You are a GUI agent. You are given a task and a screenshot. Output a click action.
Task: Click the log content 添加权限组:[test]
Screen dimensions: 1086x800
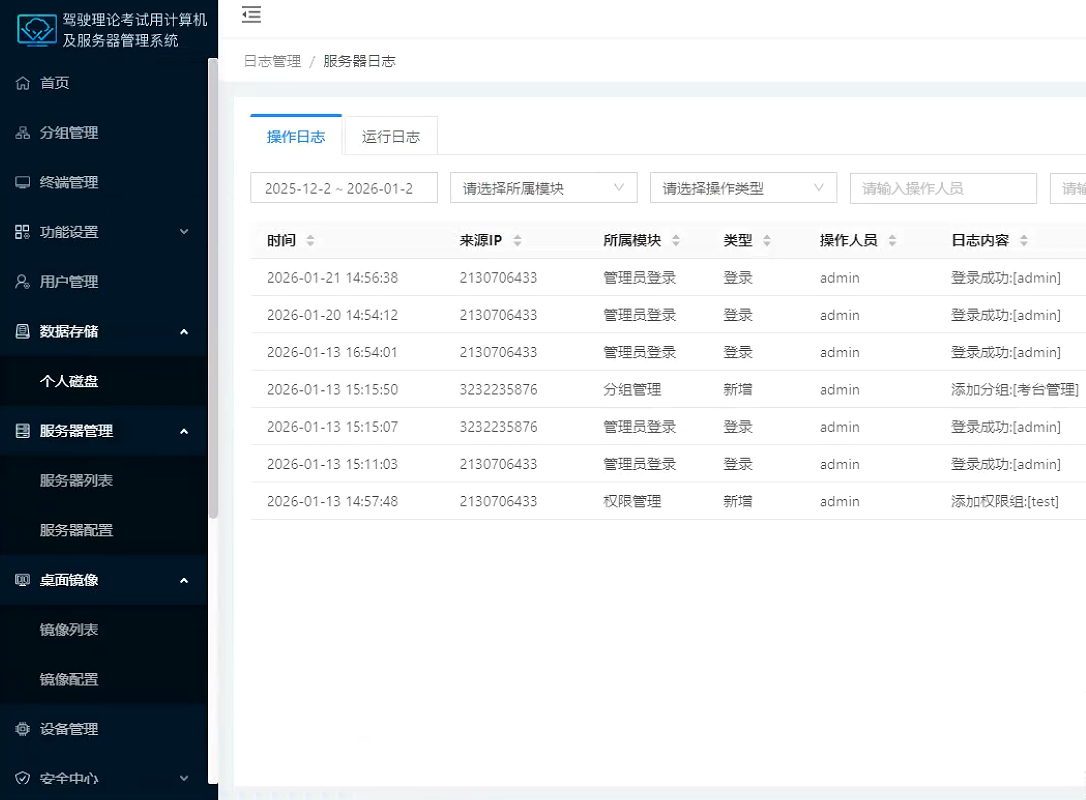tap(1004, 501)
